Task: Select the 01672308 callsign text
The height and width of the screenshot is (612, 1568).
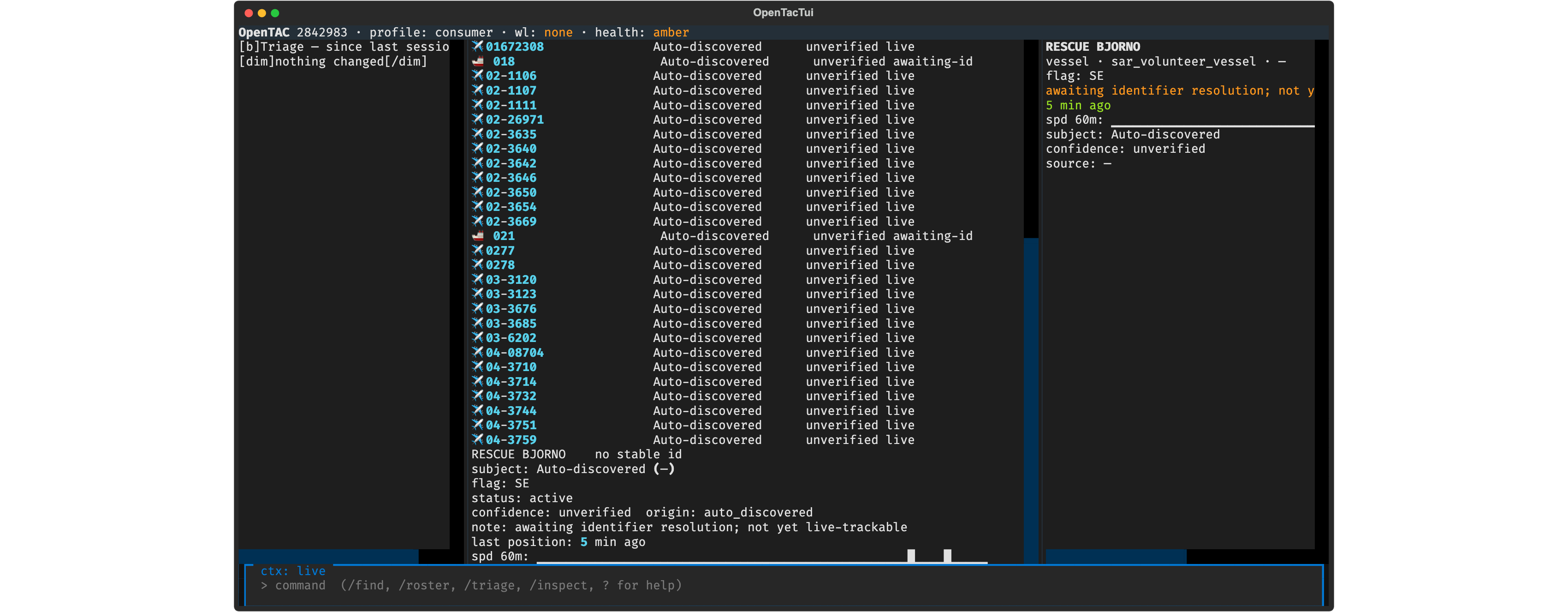Action: coord(514,47)
